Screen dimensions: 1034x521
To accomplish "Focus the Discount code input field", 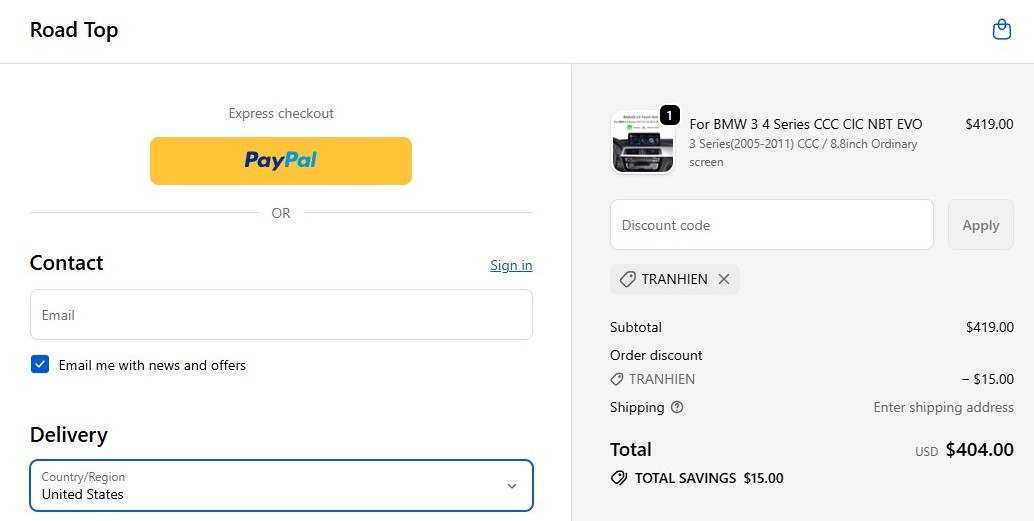I will 771,225.
